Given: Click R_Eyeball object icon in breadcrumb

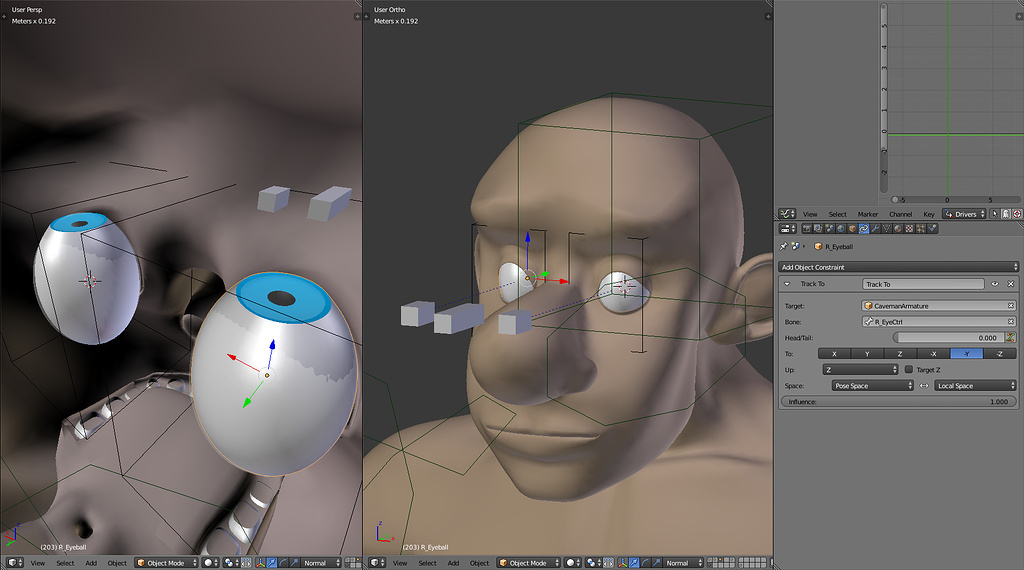Looking at the screenshot, I should (818, 247).
